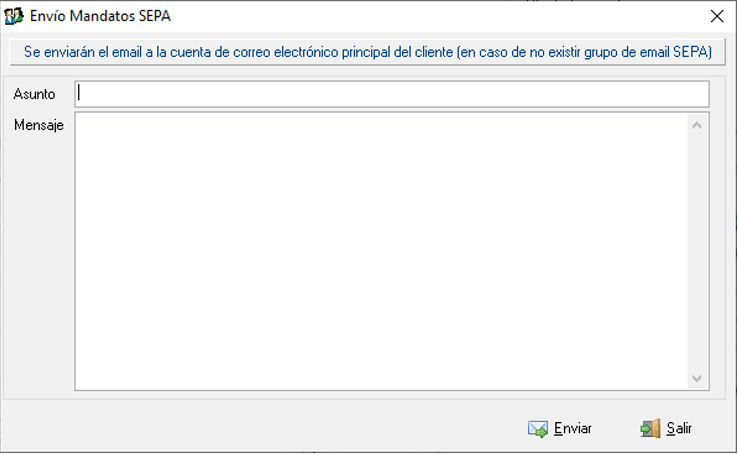Screen dimensions: 738x455
Task: Click the envelope icon on Enviar
Action: click(x=537, y=429)
